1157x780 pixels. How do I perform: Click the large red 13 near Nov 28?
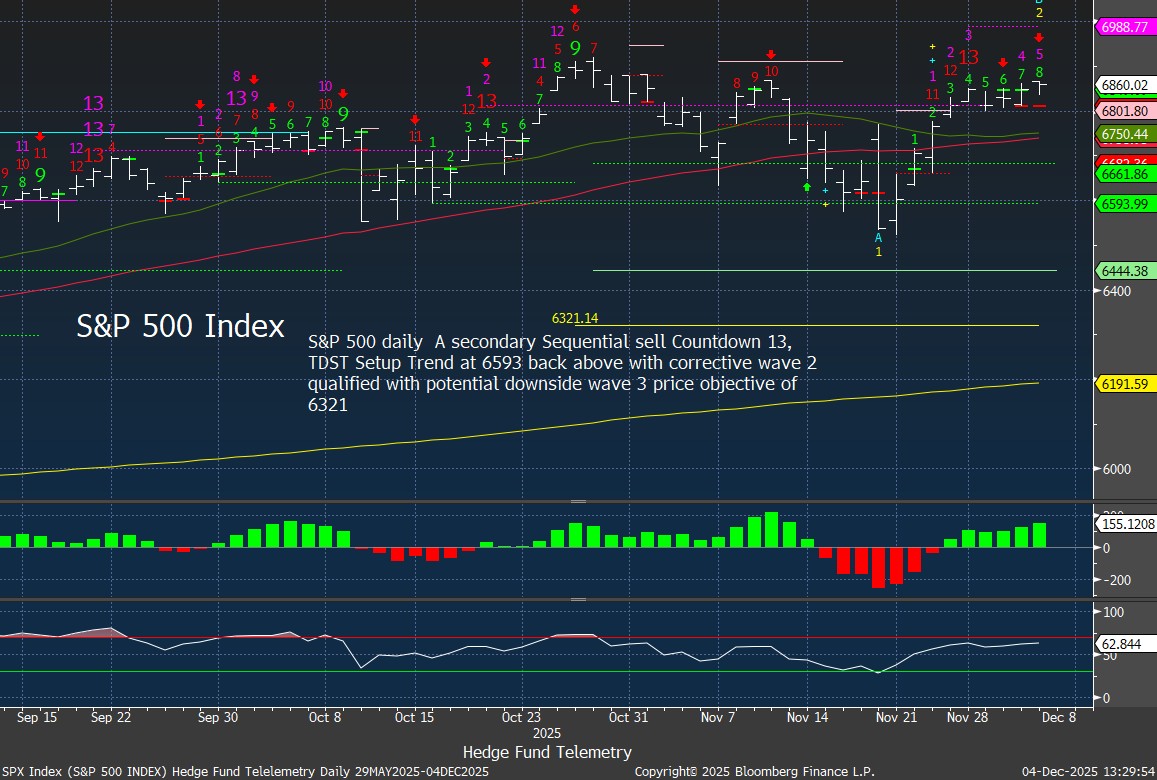pyautogui.click(x=968, y=58)
